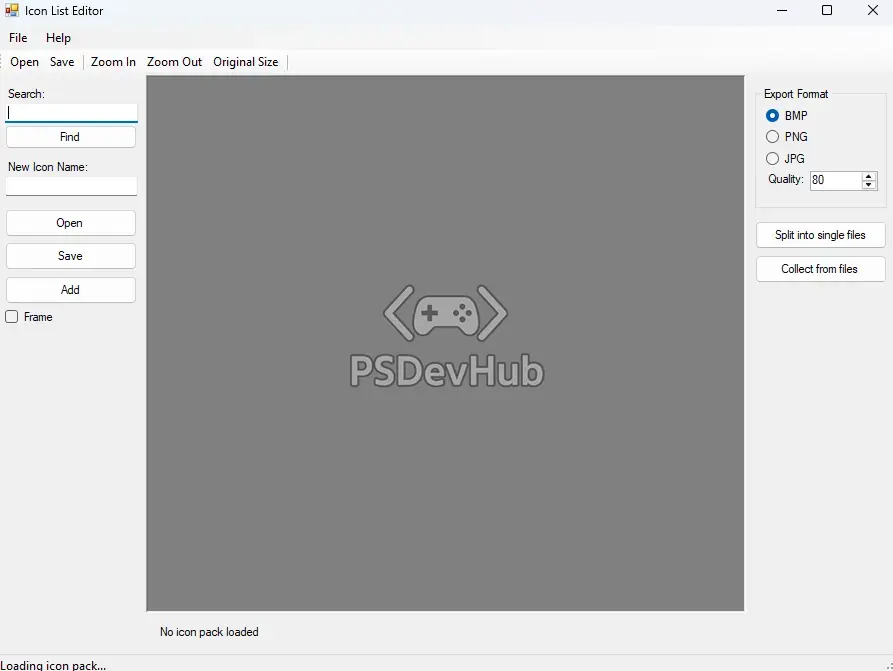Click Zoom In toolbar item
The width and height of the screenshot is (893, 671).
pyautogui.click(x=113, y=62)
